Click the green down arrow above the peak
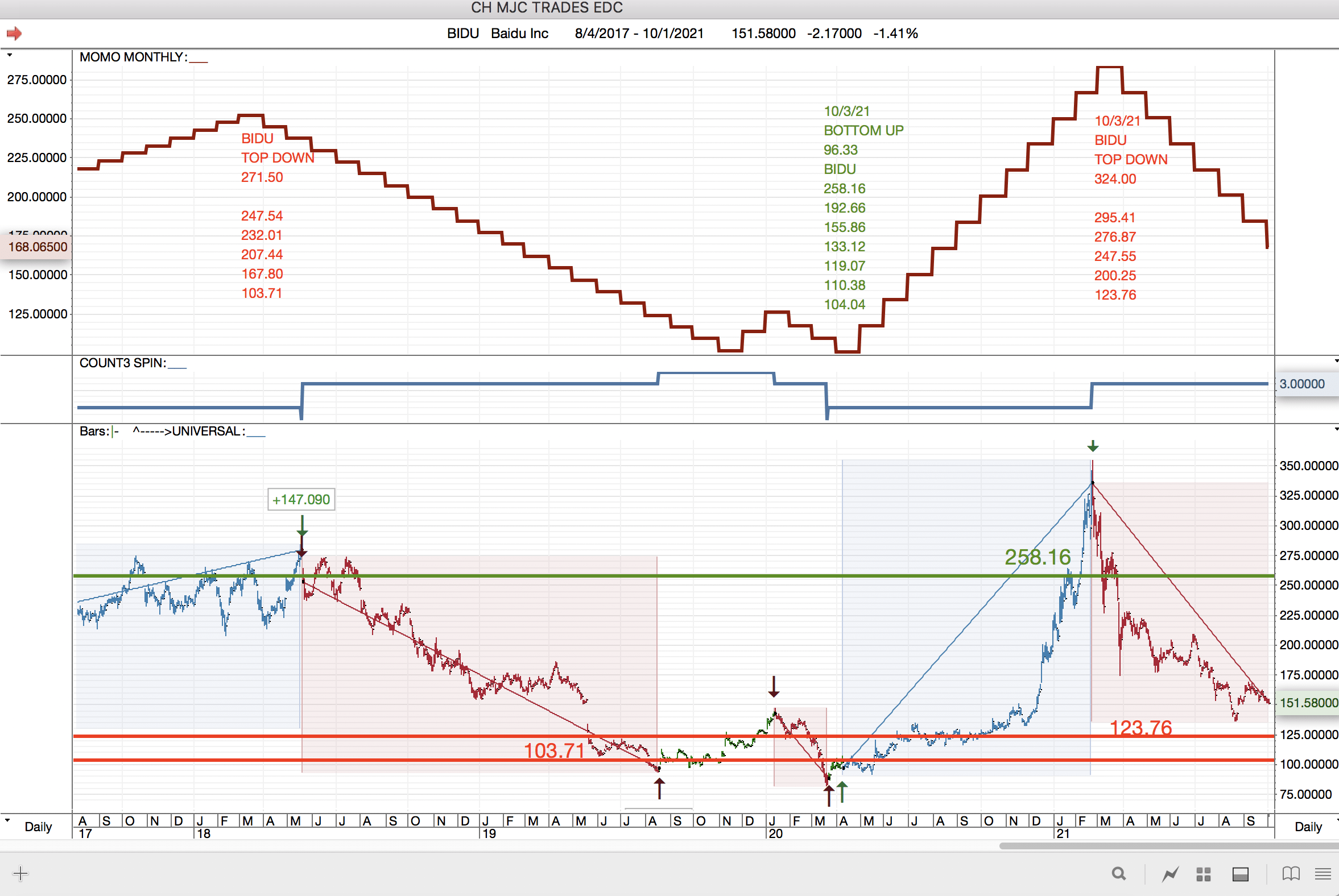 (1093, 446)
